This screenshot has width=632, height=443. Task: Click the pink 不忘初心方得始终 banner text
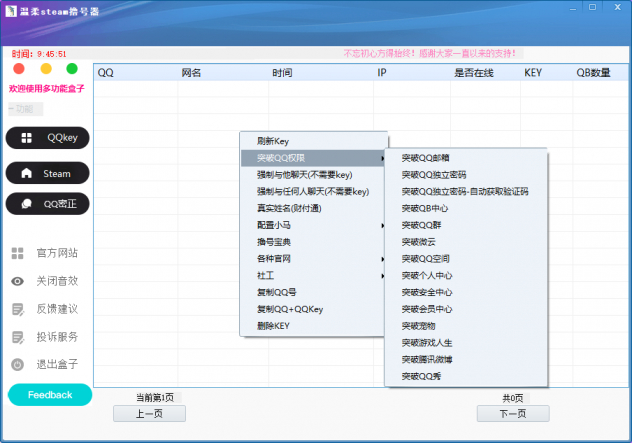pos(430,53)
